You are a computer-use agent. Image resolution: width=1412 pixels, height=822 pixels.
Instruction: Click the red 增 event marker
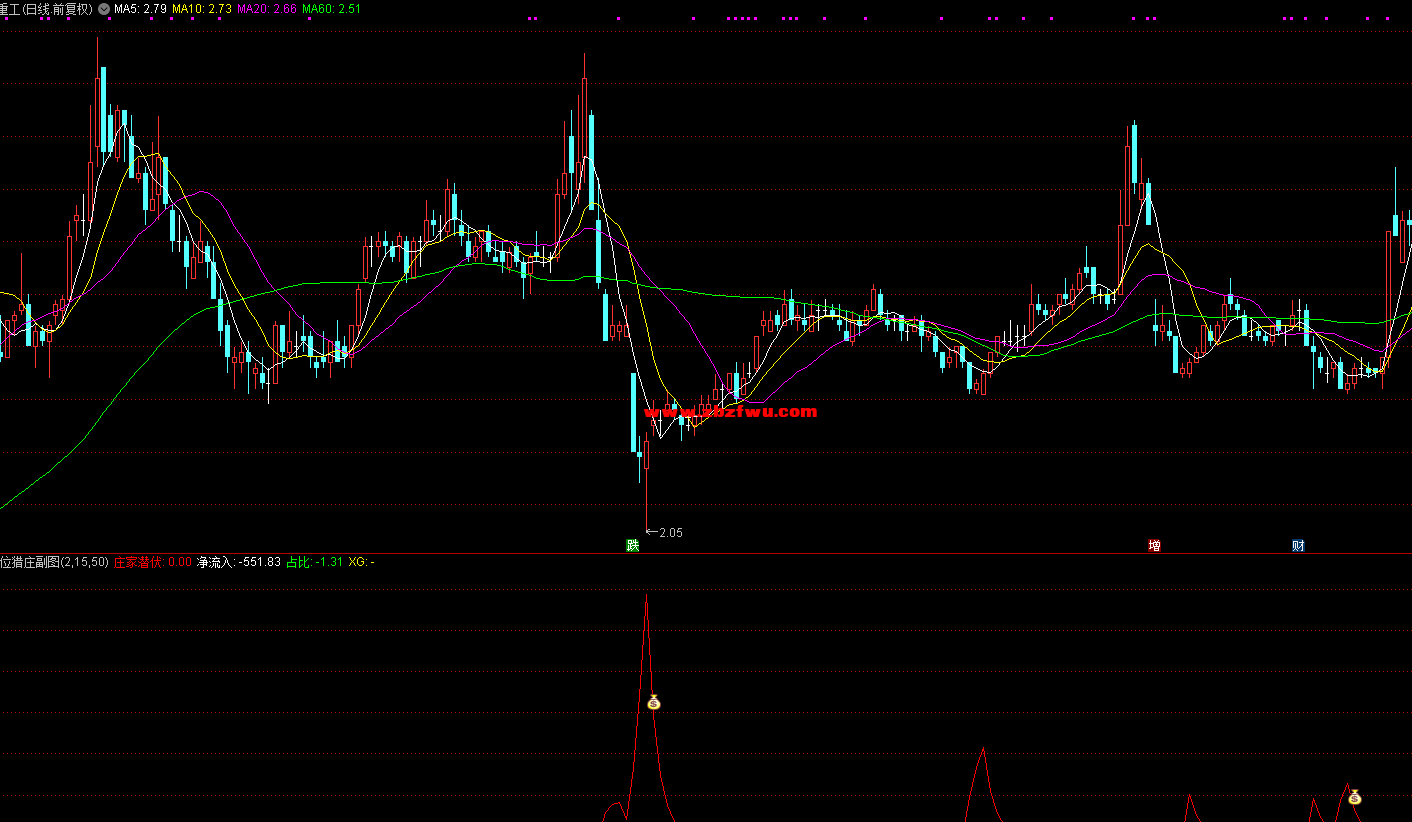1155,545
